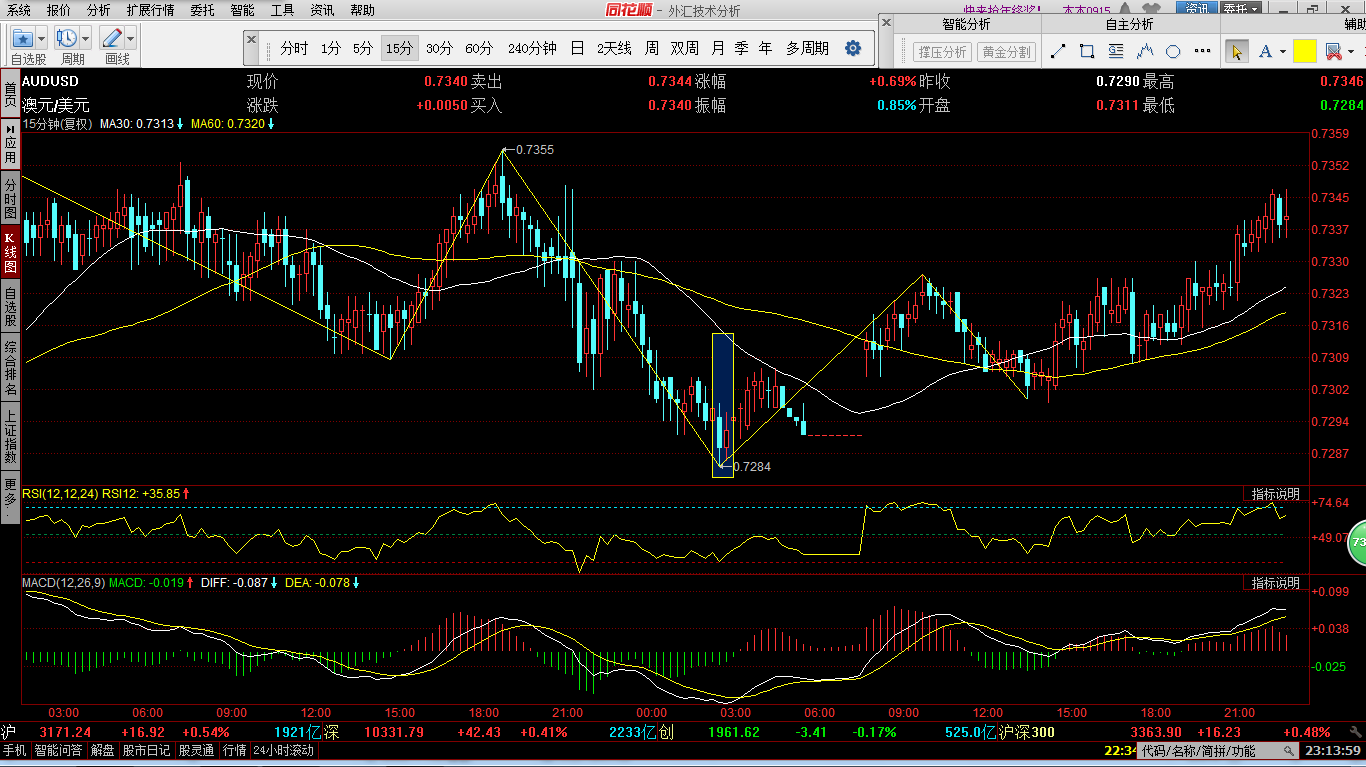
Task: Select the text A annotation tool
Action: pyautogui.click(x=1265, y=51)
